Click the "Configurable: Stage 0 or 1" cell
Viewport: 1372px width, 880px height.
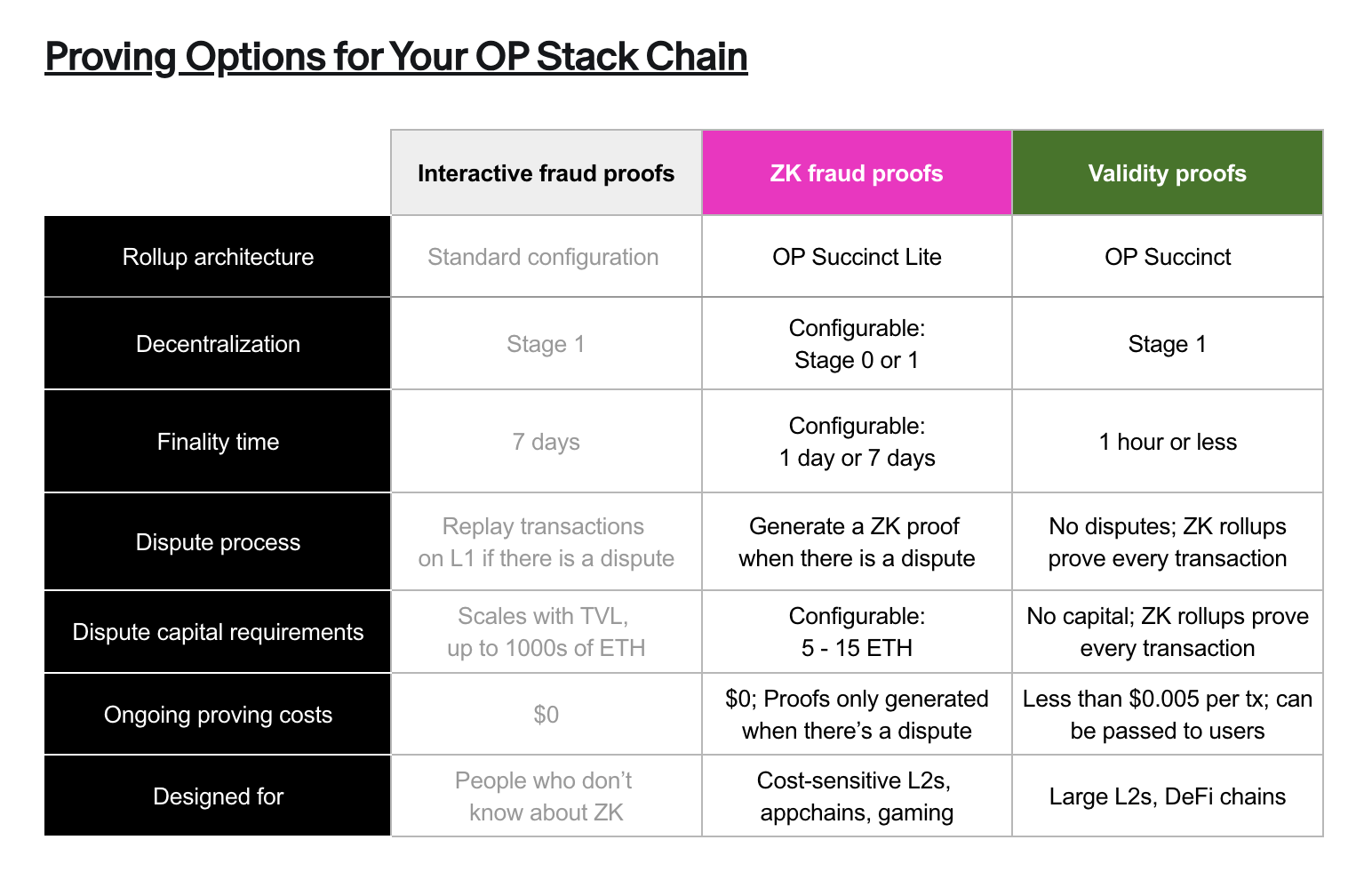click(x=857, y=344)
